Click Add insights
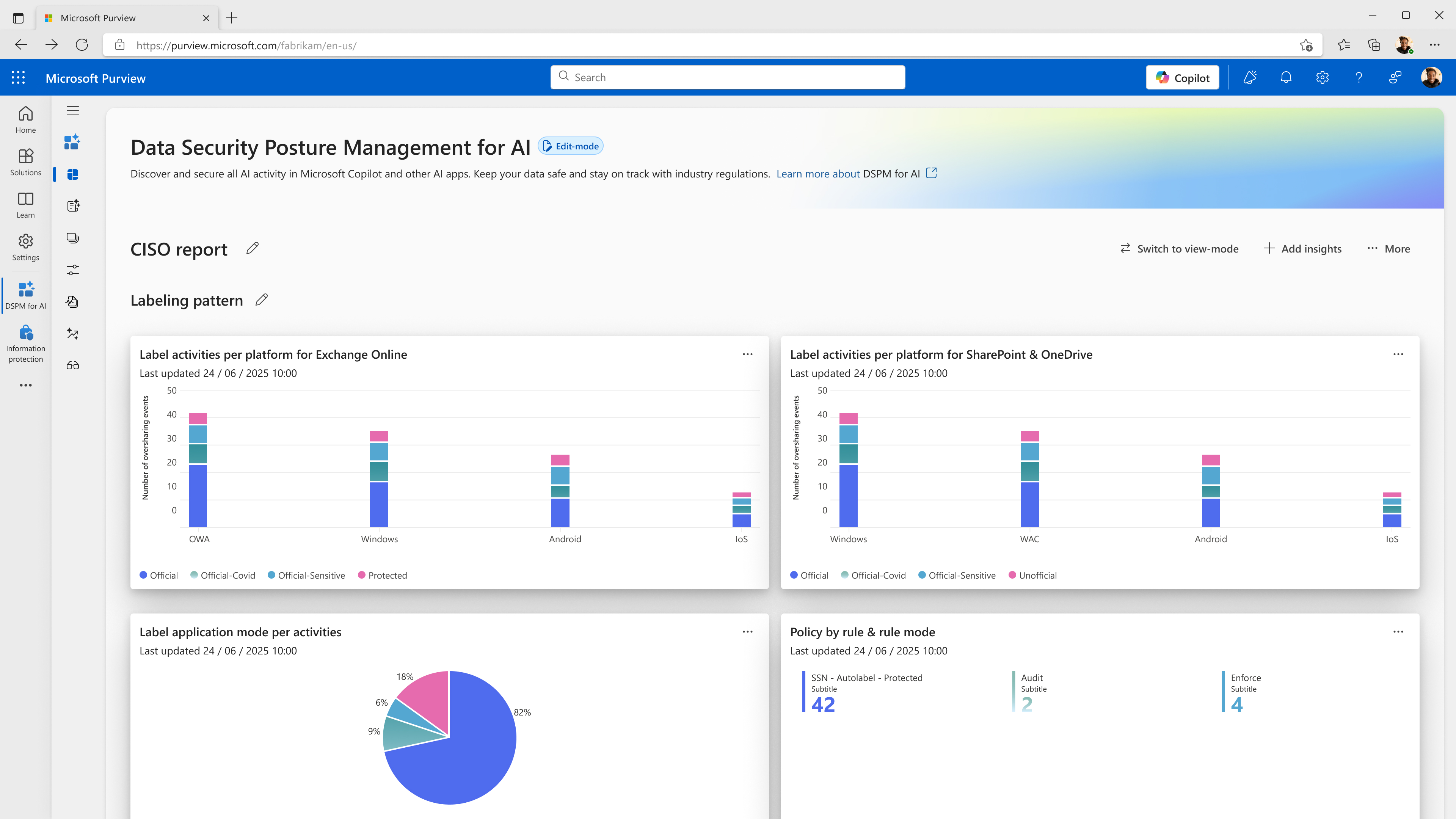Viewport: 1456px width, 819px height. click(1302, 249)
